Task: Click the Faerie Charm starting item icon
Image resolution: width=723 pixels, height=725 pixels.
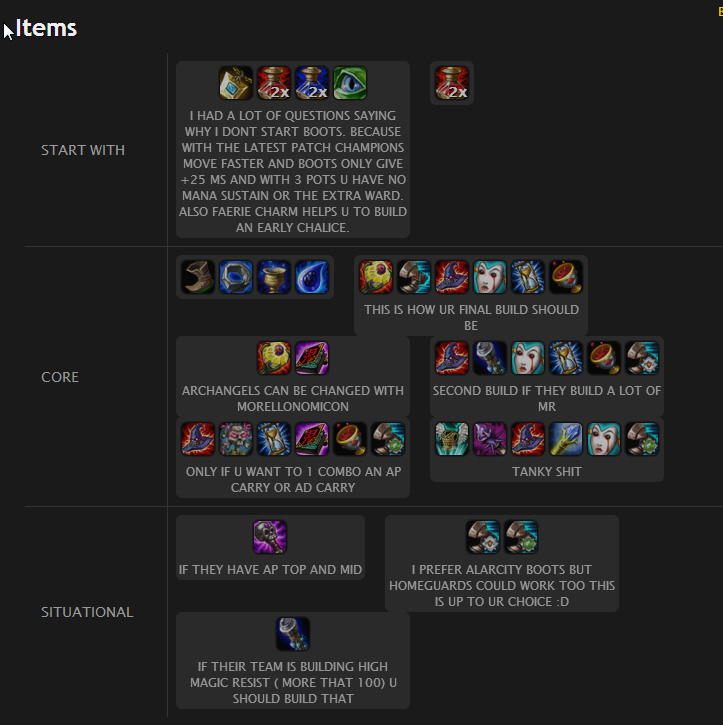Action: (x=236, y=83)
